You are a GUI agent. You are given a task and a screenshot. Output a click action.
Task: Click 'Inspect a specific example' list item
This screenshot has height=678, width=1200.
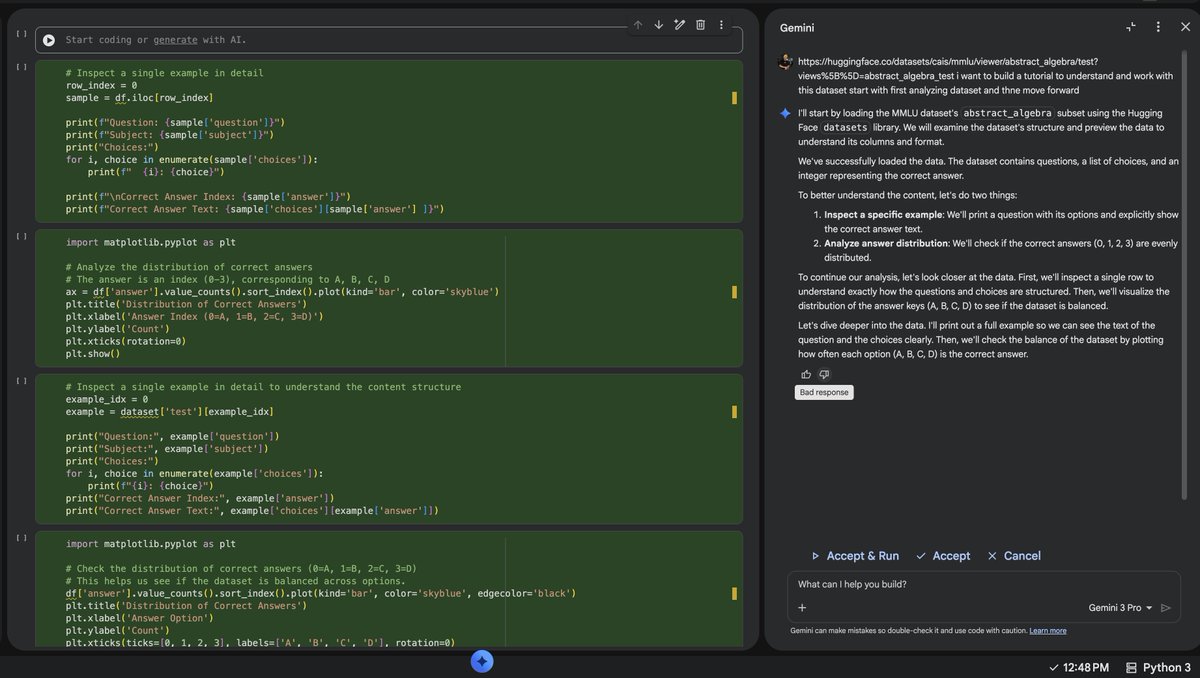coord(882,215)
